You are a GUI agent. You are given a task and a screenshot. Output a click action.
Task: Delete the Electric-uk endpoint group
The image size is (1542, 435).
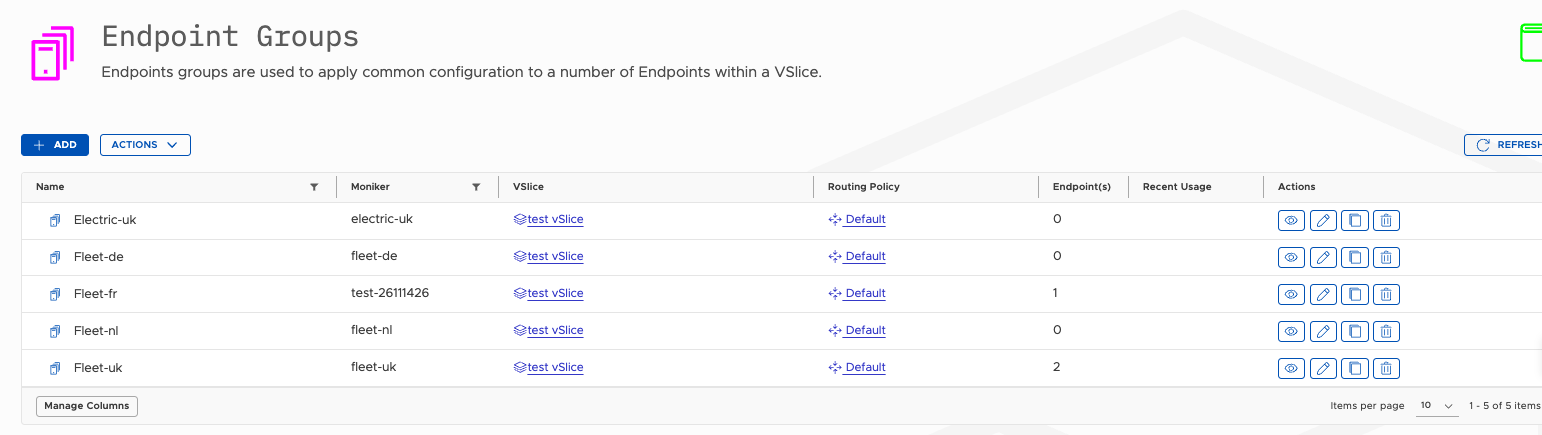pyautogui.click(x=1385, y=221)
